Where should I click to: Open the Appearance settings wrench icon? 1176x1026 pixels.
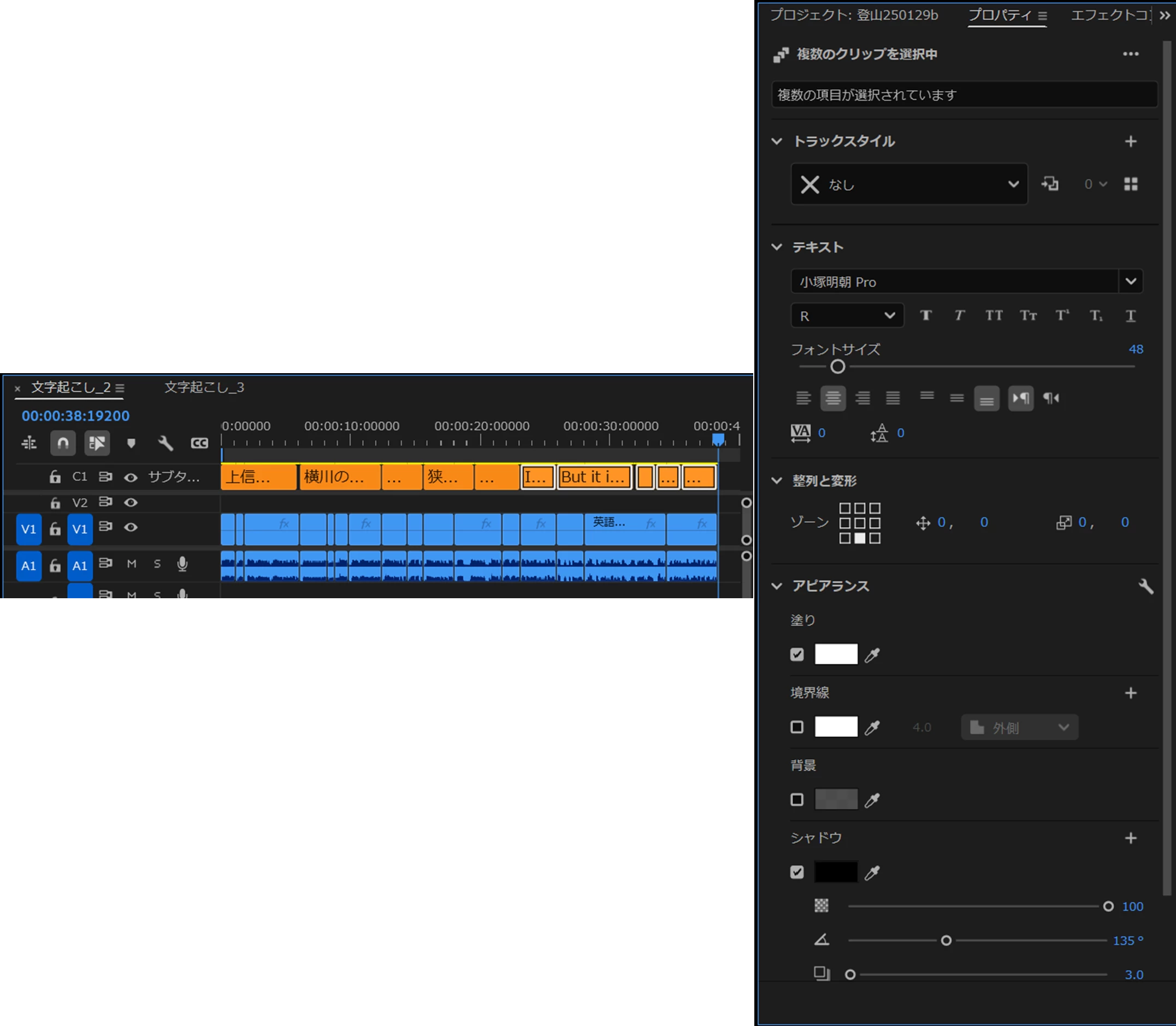coord(1145,586)
